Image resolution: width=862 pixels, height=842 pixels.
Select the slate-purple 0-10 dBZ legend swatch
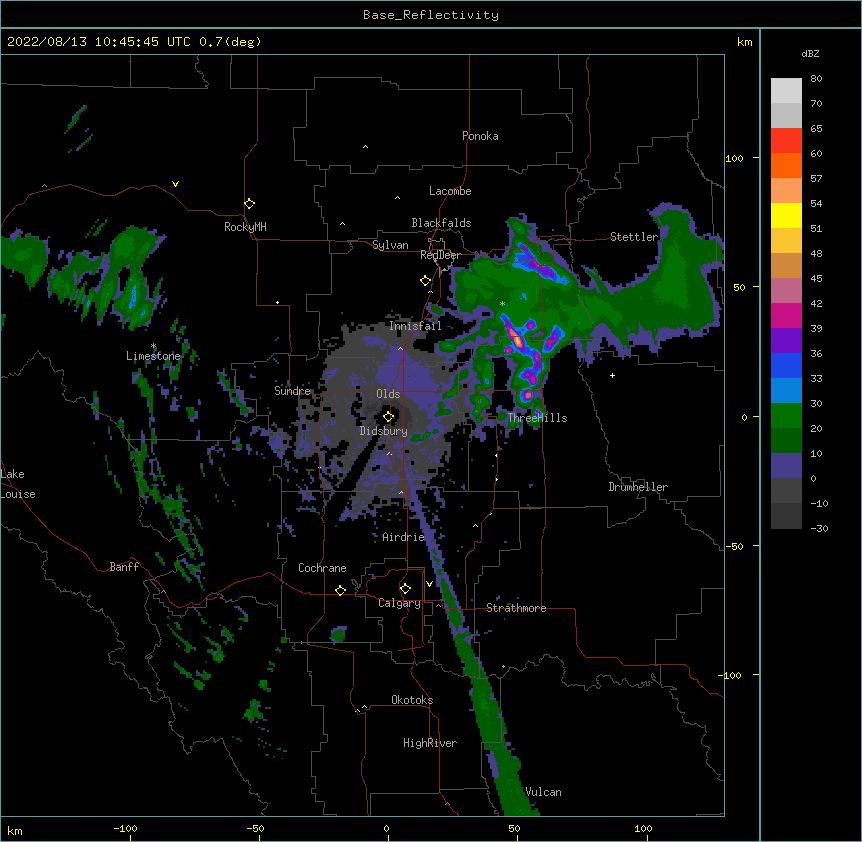(x=786, y=466)
